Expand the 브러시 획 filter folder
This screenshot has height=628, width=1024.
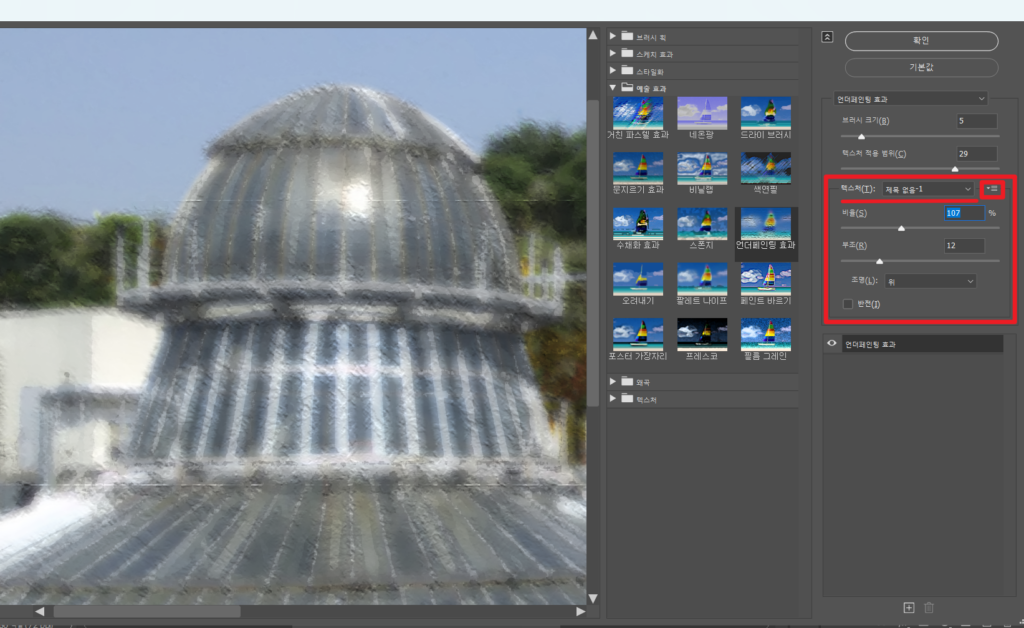pos(613,36)
